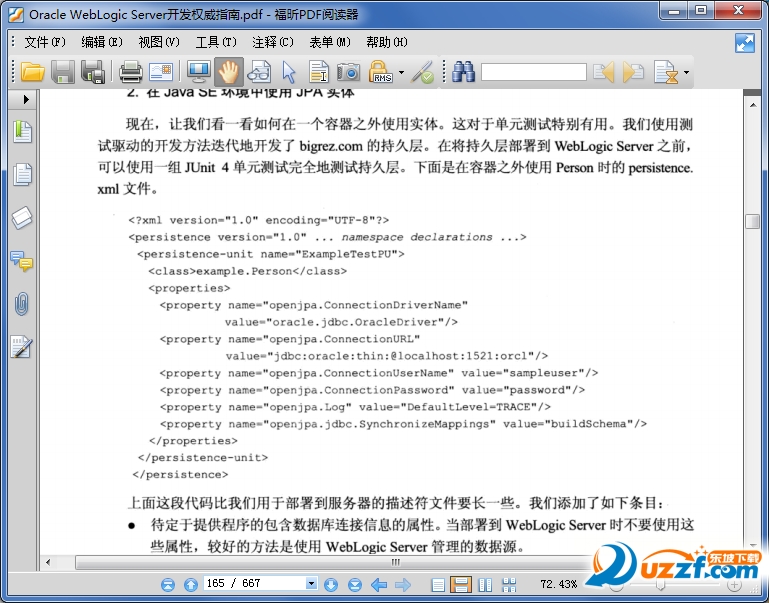The height and width of the screenshot is (603, 769).
Task: Open the 注释(C) menu
Action: [273, 42]
